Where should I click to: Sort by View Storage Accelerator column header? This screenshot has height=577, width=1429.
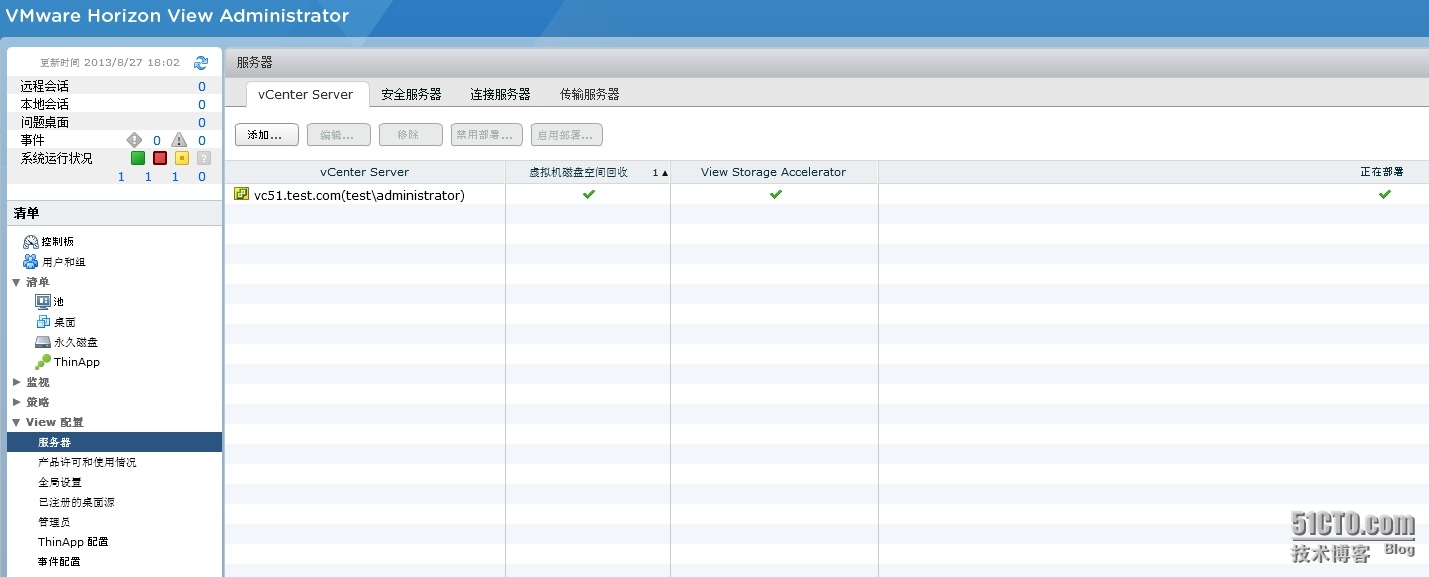tap(774, 172)
